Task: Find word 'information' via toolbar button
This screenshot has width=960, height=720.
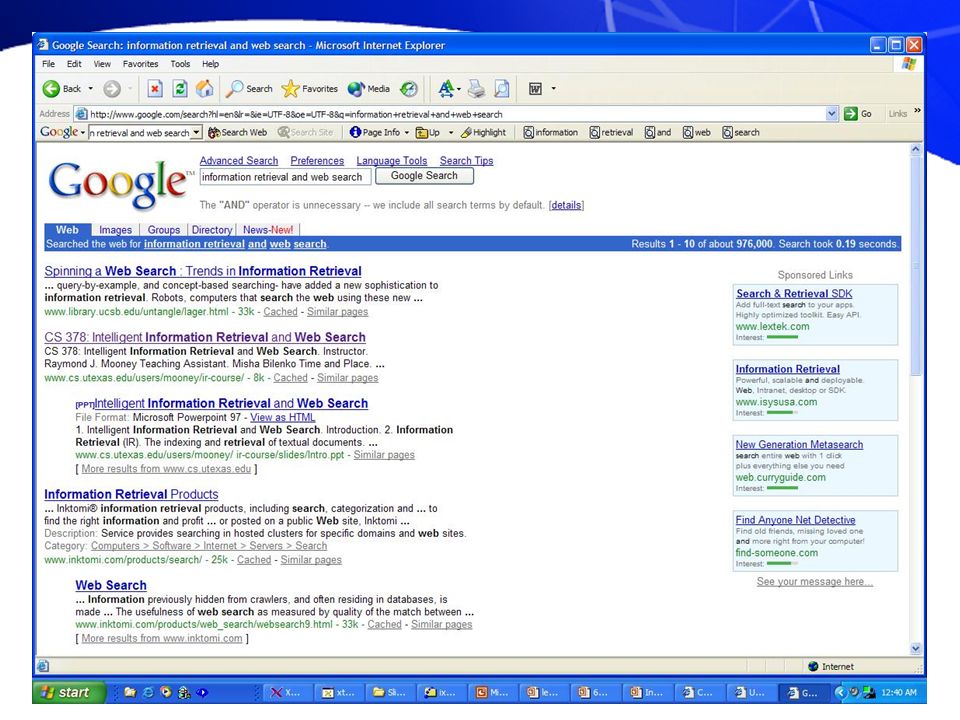Action: (550, 132)
